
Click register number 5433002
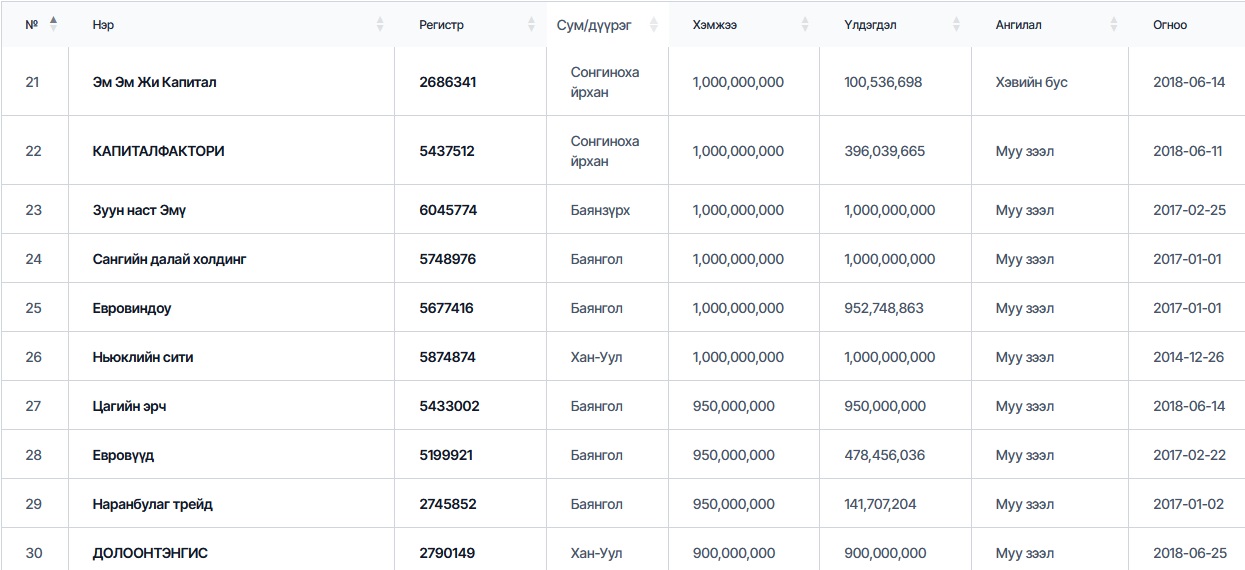[449, 406]
